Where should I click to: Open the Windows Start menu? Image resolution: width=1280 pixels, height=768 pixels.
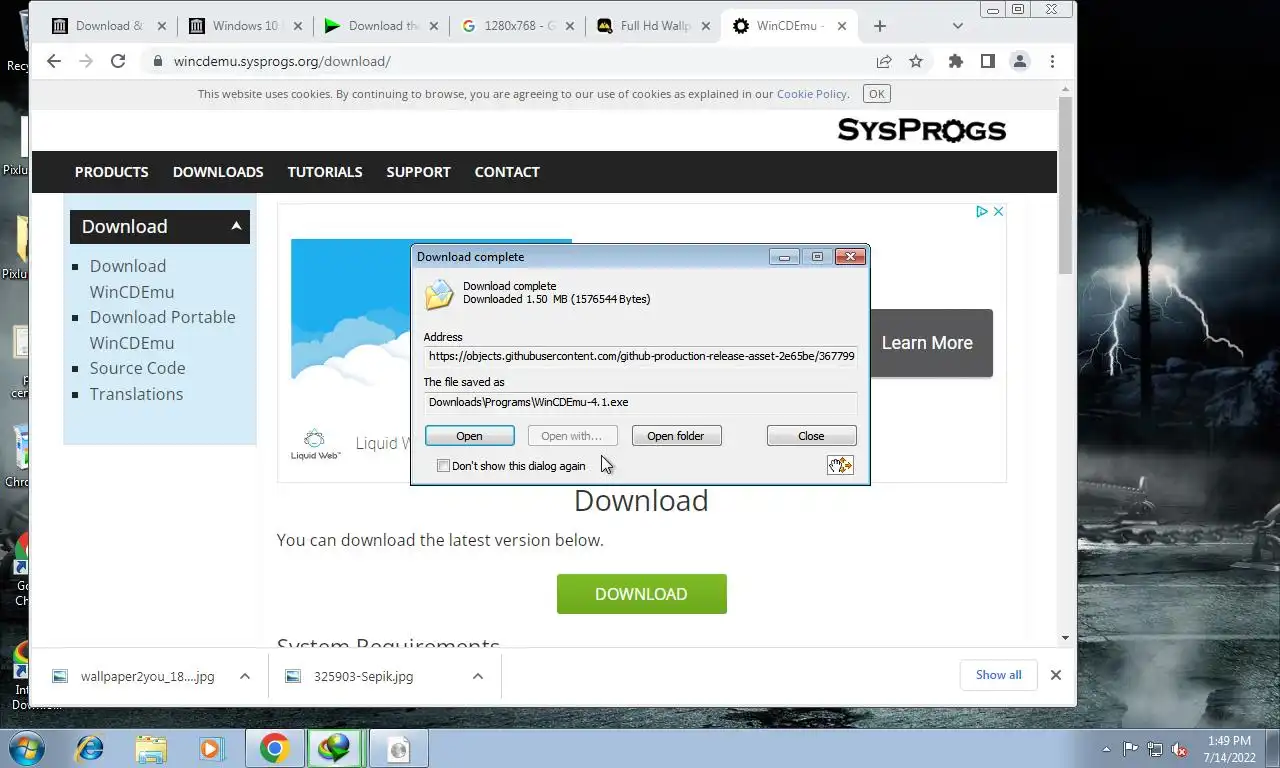coord(25,748)
